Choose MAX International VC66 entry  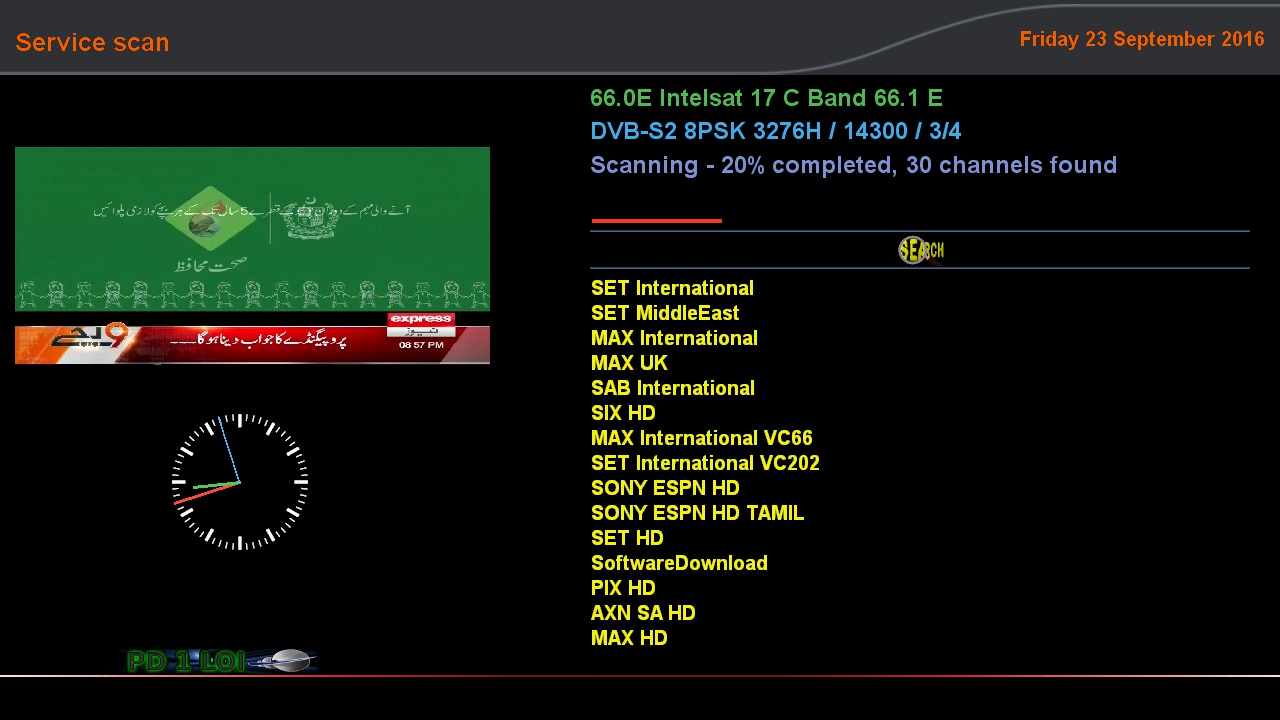pos(701,438)
